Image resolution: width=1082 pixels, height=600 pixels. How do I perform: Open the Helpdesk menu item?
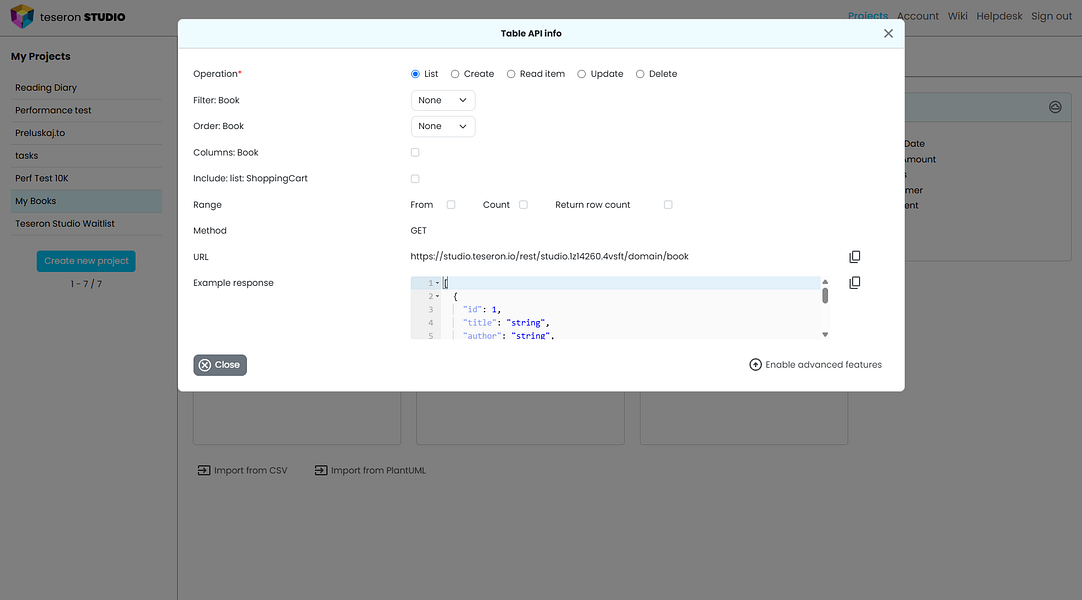(x=999, y=16)
